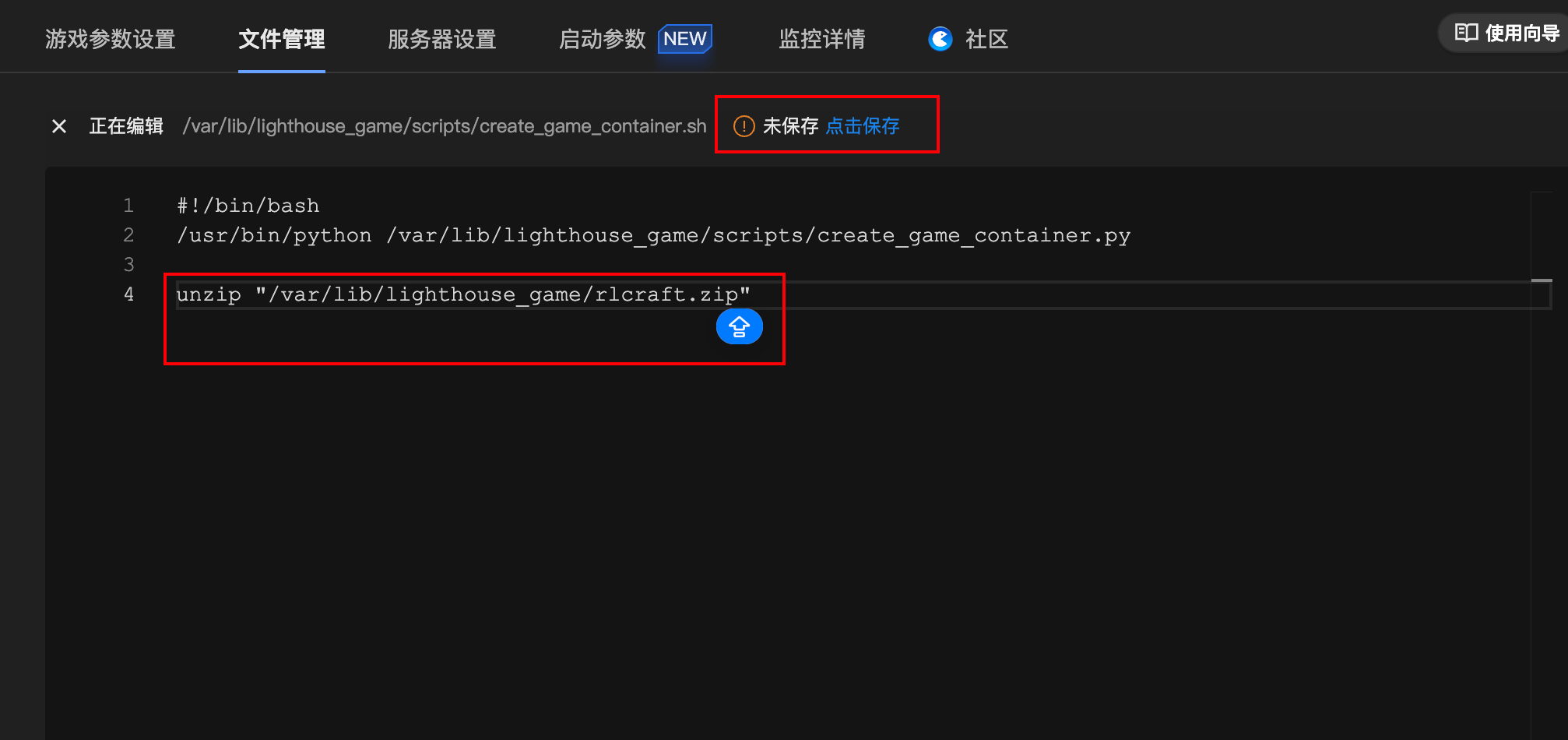This screenshot has height=740, width=1568.
Task: Go to the 监控详情 tab
Action: (822, 39)
